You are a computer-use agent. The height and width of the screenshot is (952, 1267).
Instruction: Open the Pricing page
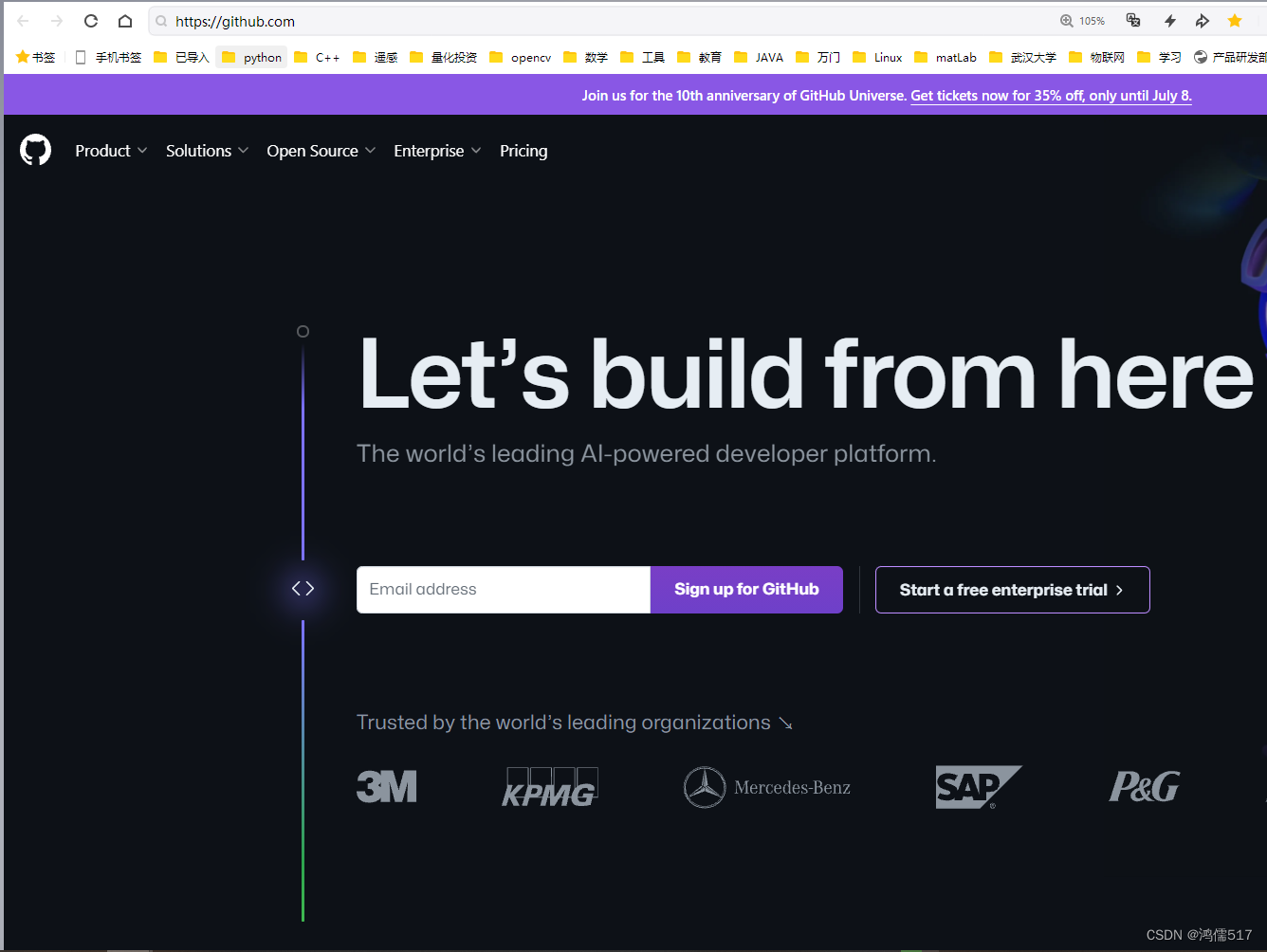pos(523,151)
